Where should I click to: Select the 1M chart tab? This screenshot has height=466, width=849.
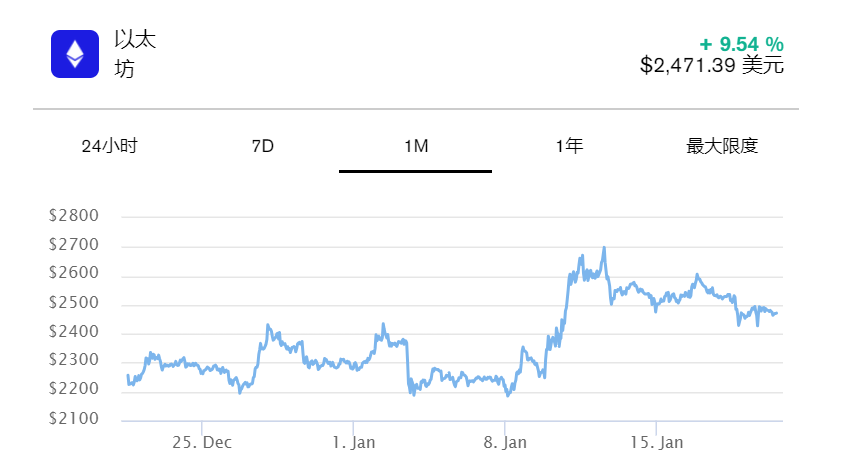(416, 147)
